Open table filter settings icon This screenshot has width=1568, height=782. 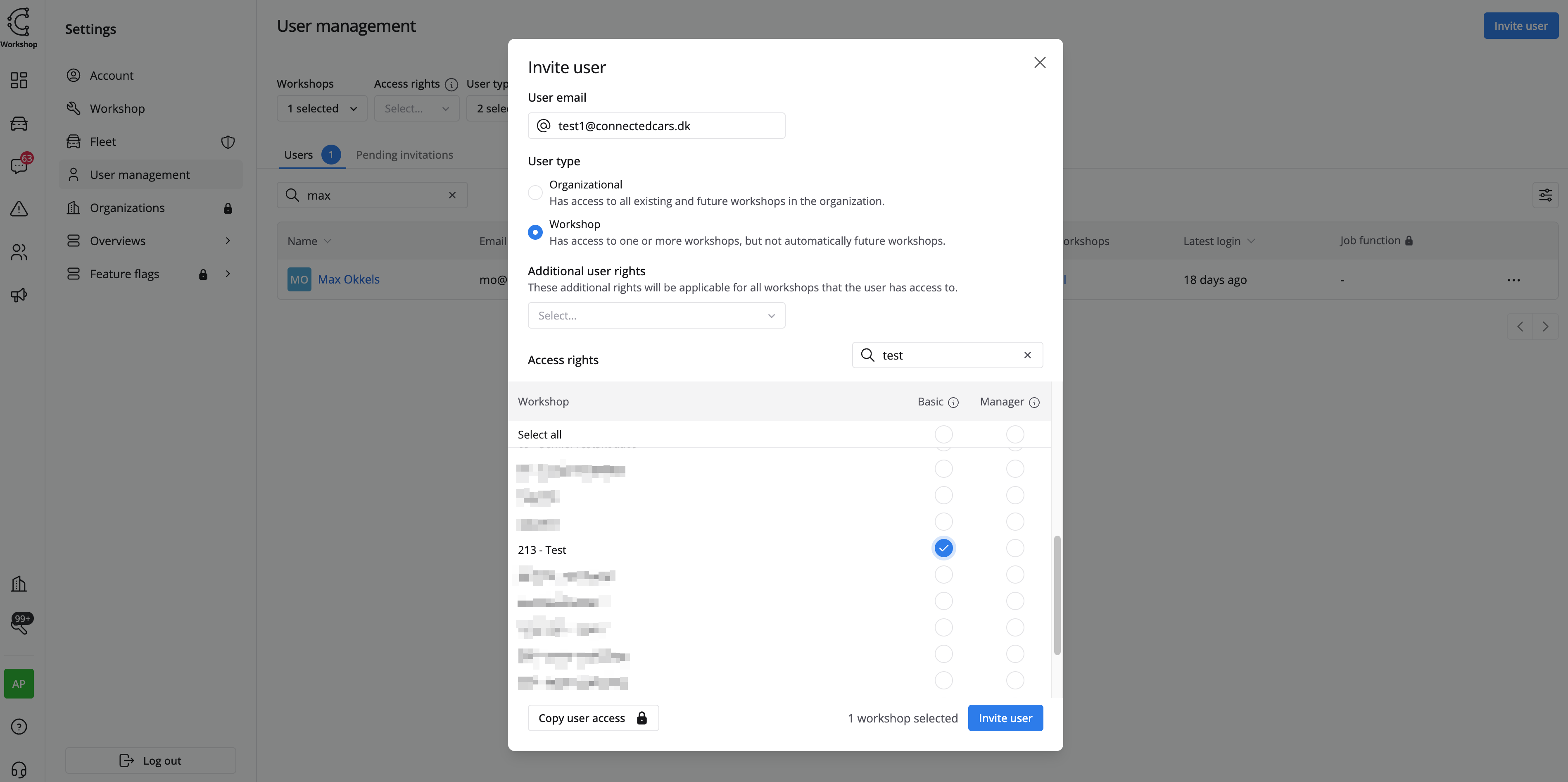click(x=1545, y=195)
